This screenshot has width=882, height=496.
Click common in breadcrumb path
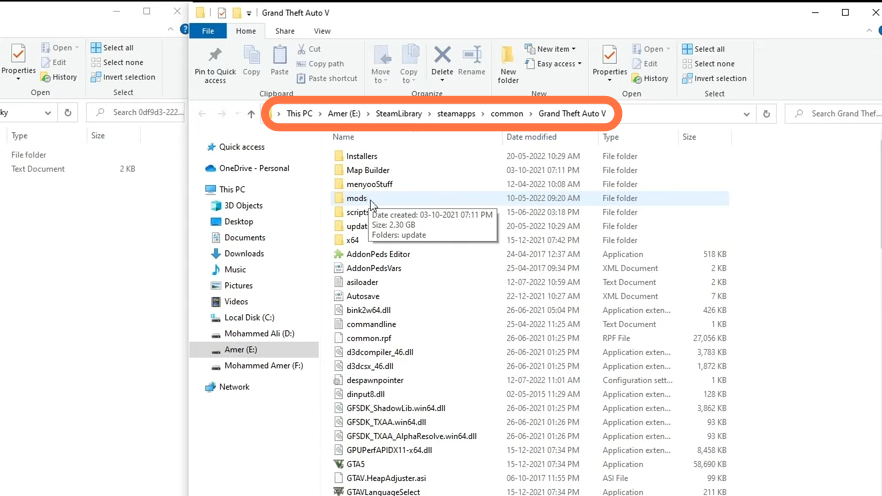(507, 114)
